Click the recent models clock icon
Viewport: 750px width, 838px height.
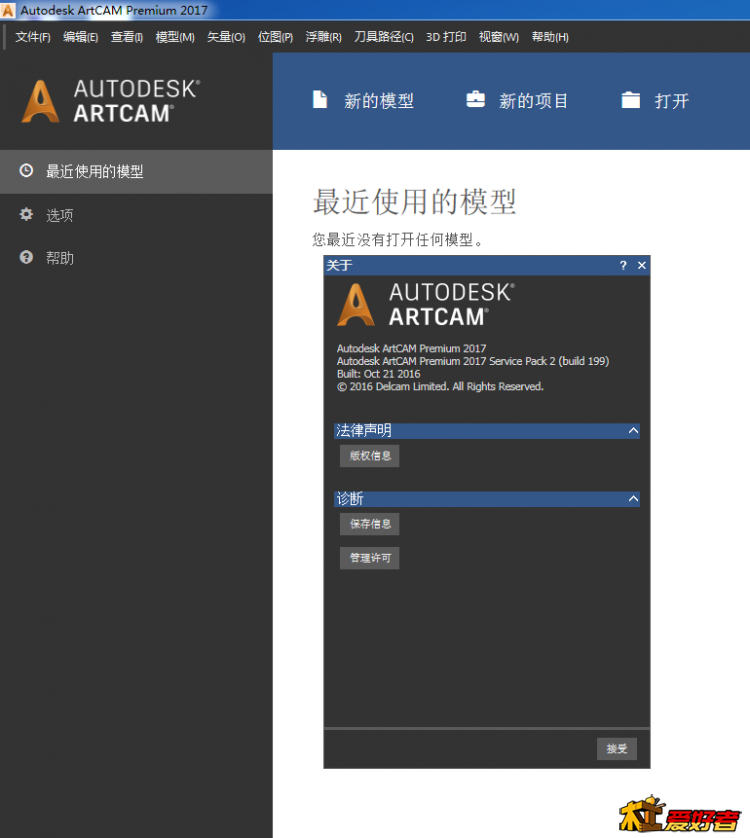[26, 170]
